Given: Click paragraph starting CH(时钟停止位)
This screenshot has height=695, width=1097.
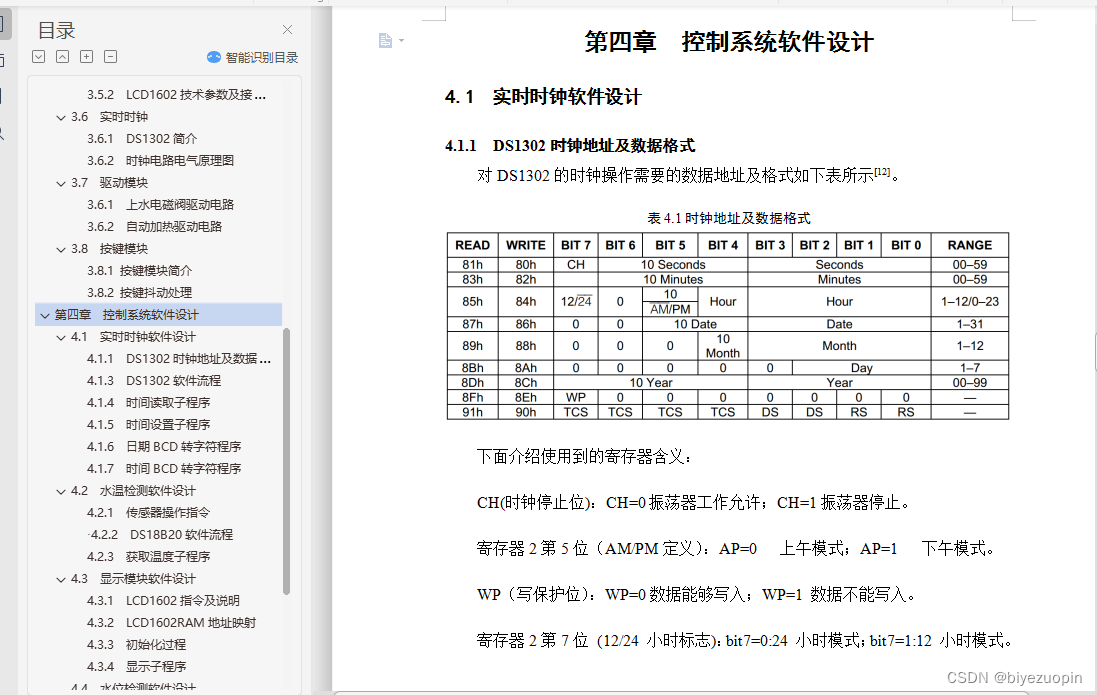Looking at the screenshot, I should pyautogui.click(x=693, y=503).
